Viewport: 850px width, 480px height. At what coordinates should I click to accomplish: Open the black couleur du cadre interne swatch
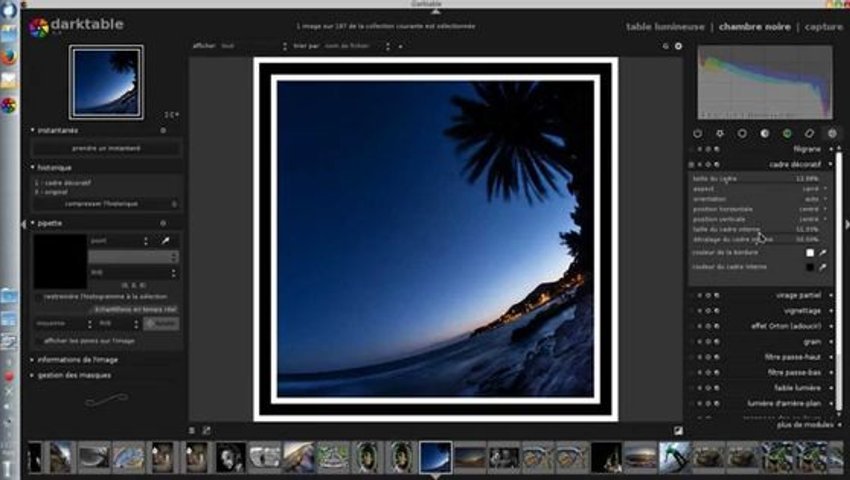pos(810,267)
